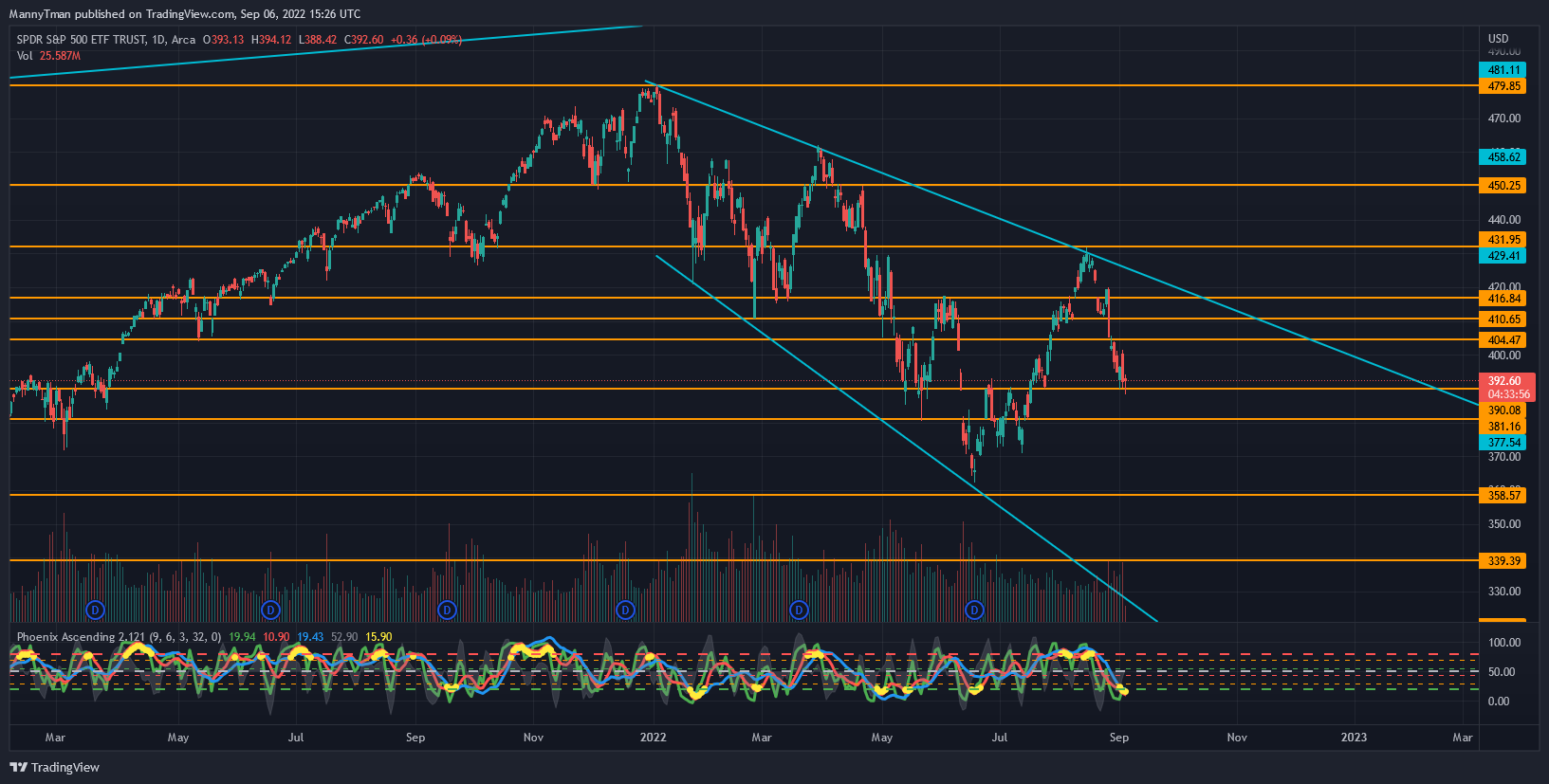The image size is (1549, 784).
Task: Click the green 19.94 indicator value
Action: pyautogui.click(x=242, y=637)
